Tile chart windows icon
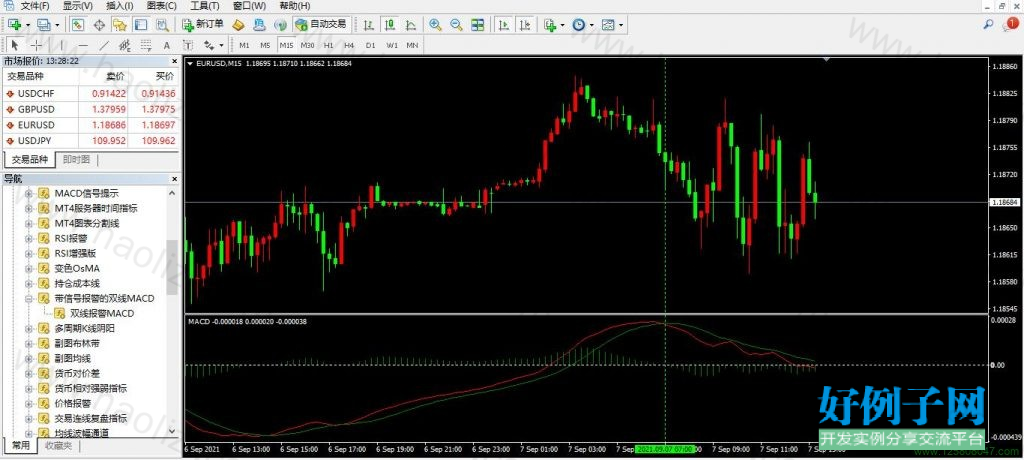The width and height of the screenshot is (1024, 460). click(x=478, y=25)
